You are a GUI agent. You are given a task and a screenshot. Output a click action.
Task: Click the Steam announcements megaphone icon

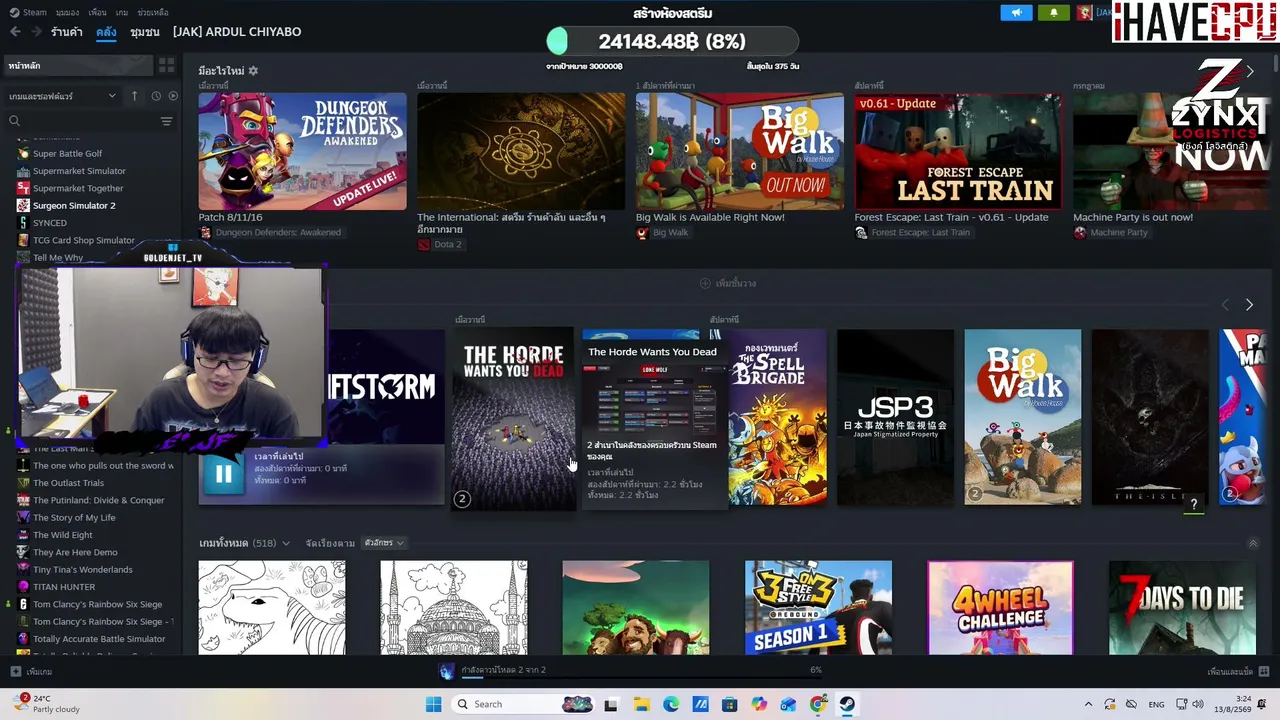point(1016,13)
